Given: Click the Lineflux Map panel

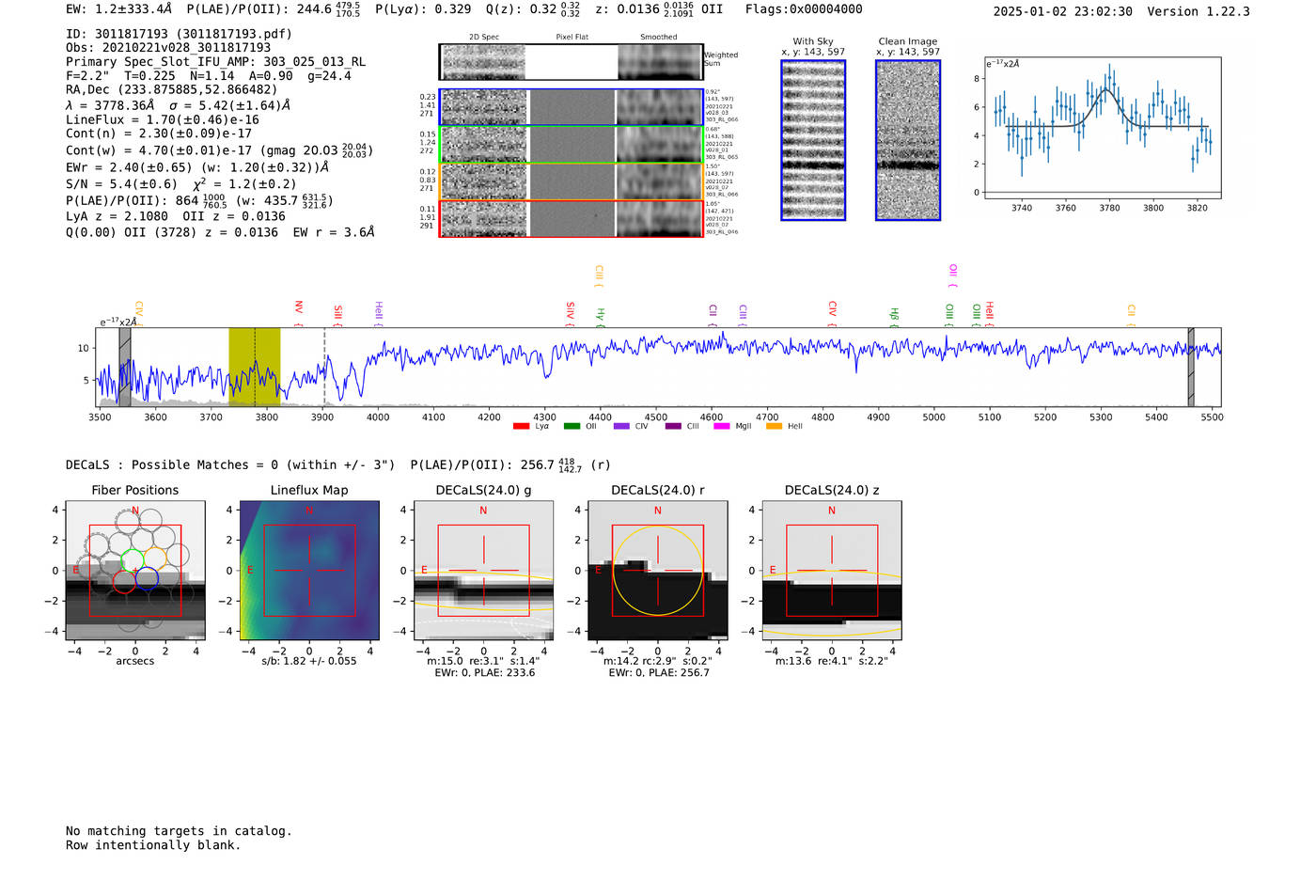Looking at the screenshot, I should pyautogui.click(x=309, y=571).
